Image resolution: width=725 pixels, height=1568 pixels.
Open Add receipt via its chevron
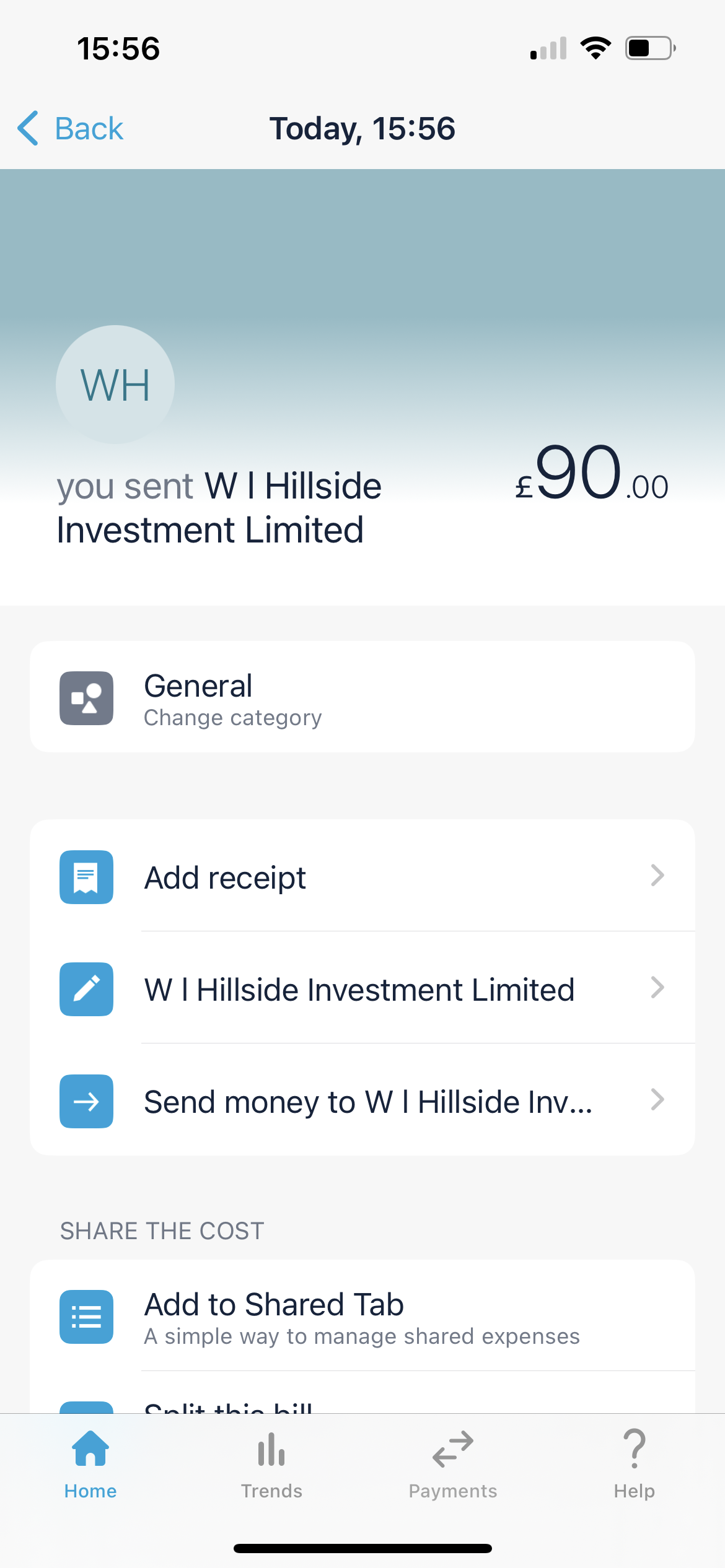[657, 876]
